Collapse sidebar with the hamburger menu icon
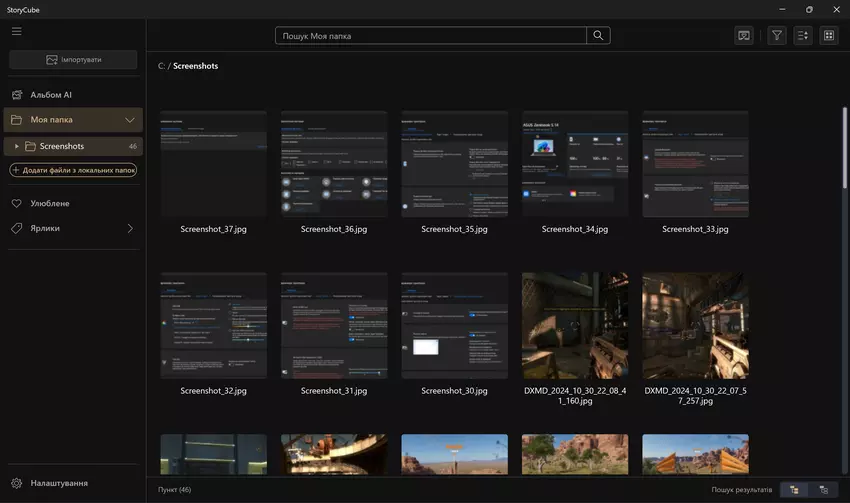850x503 pixels. click(16, 31)
